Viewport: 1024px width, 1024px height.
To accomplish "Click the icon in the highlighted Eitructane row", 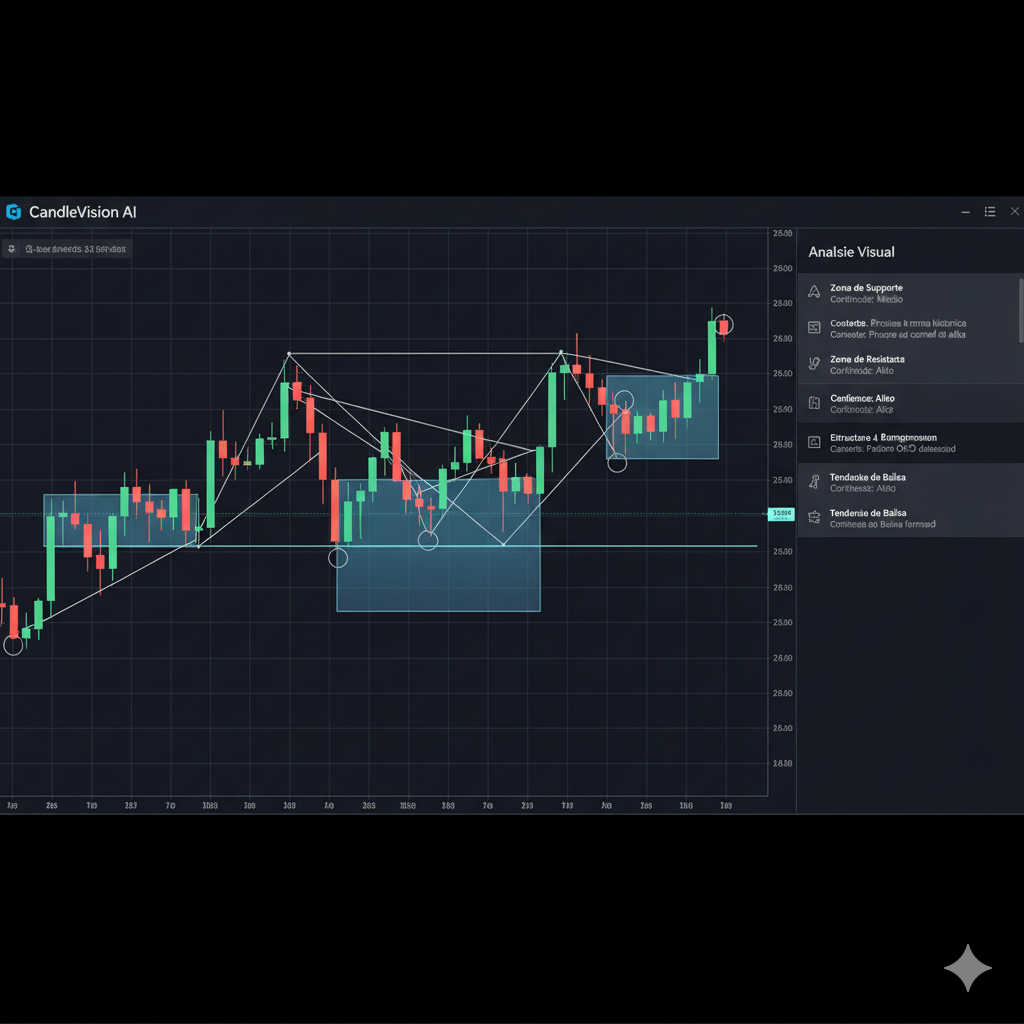I will [813, 442].
